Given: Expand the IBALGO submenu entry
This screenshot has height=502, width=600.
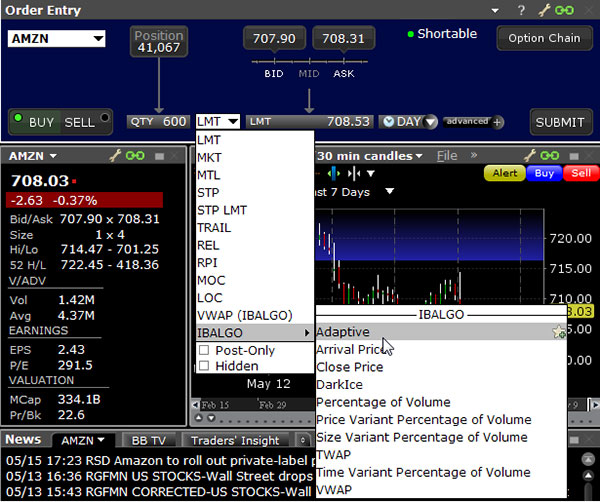Looking at the screenshot, I should [255, 332].
